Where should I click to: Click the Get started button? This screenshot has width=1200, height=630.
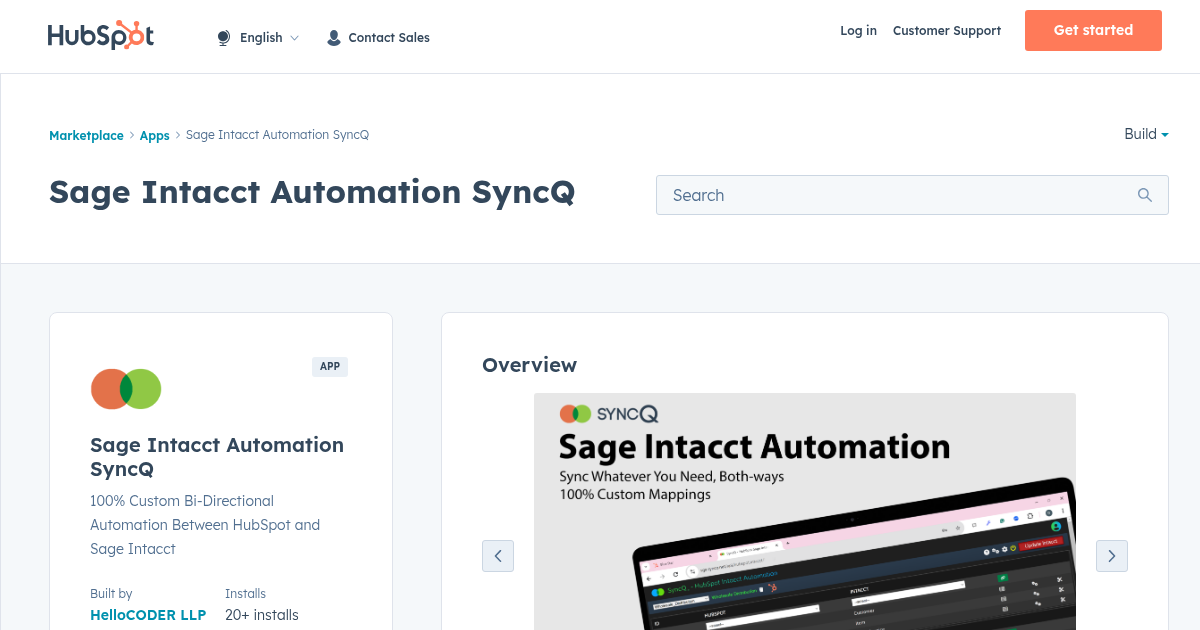point(1093,30)
